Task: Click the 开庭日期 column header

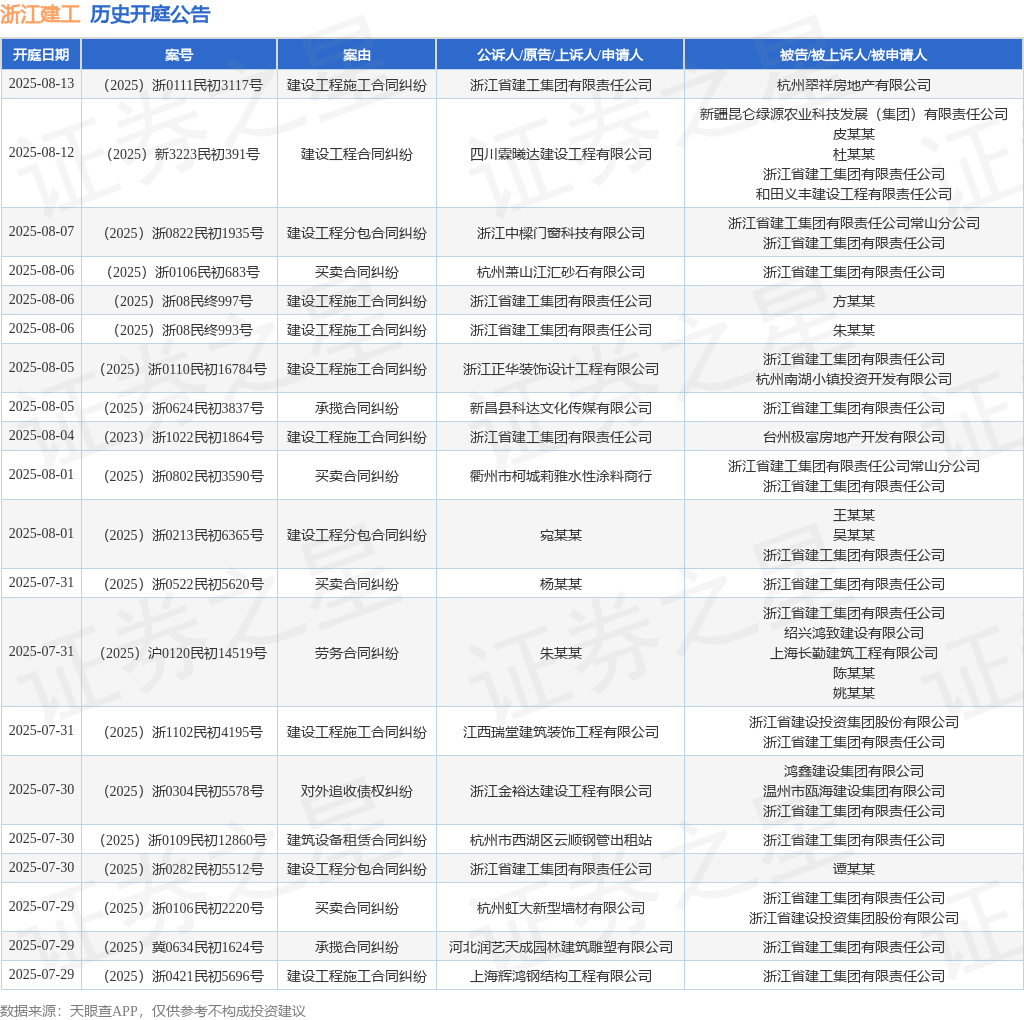Action: (41, 55)
